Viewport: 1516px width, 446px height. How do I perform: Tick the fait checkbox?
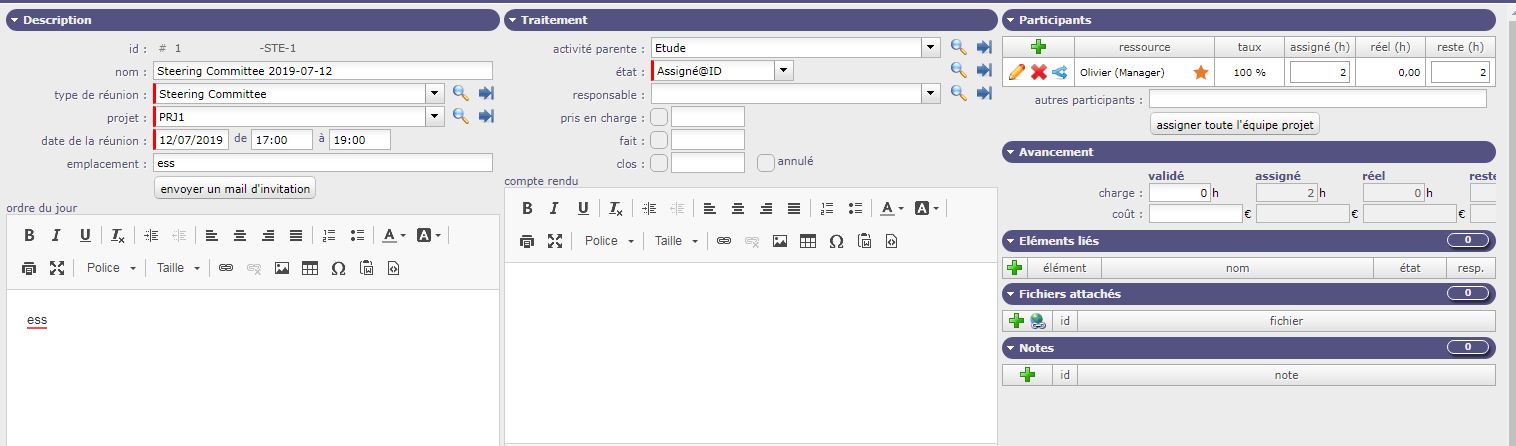coord(659,140)
